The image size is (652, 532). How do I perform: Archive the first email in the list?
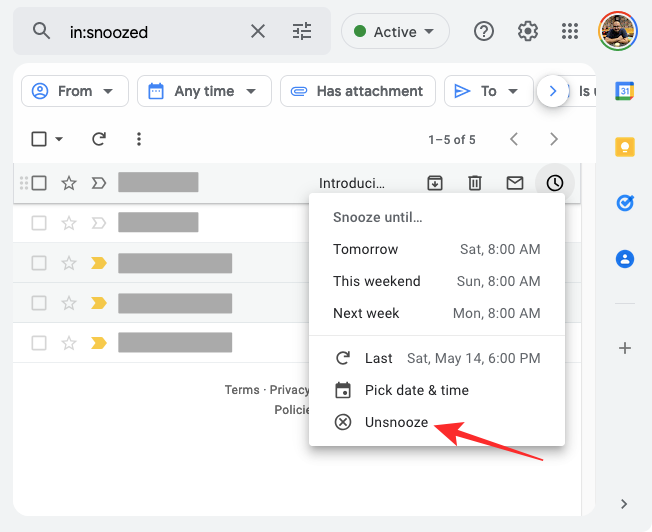(x=435, y=183)
